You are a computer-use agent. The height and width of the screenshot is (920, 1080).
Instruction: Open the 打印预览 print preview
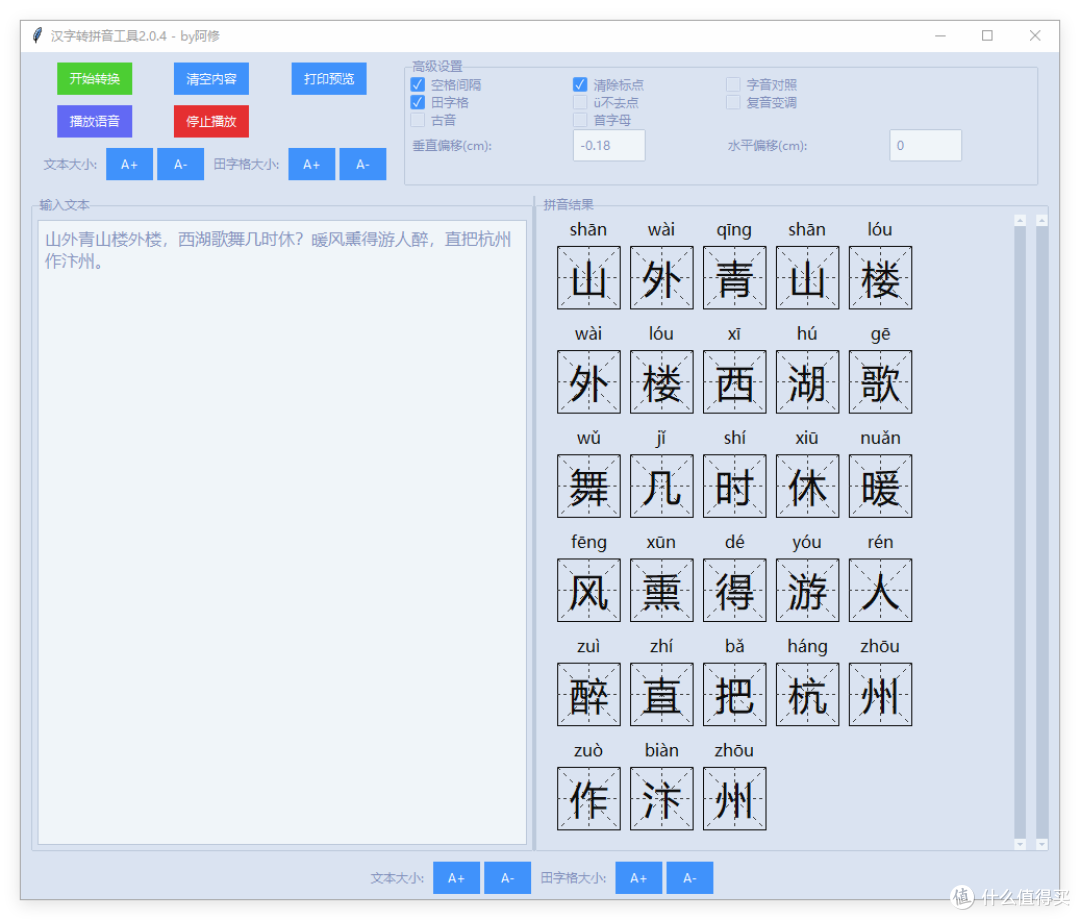329,79
